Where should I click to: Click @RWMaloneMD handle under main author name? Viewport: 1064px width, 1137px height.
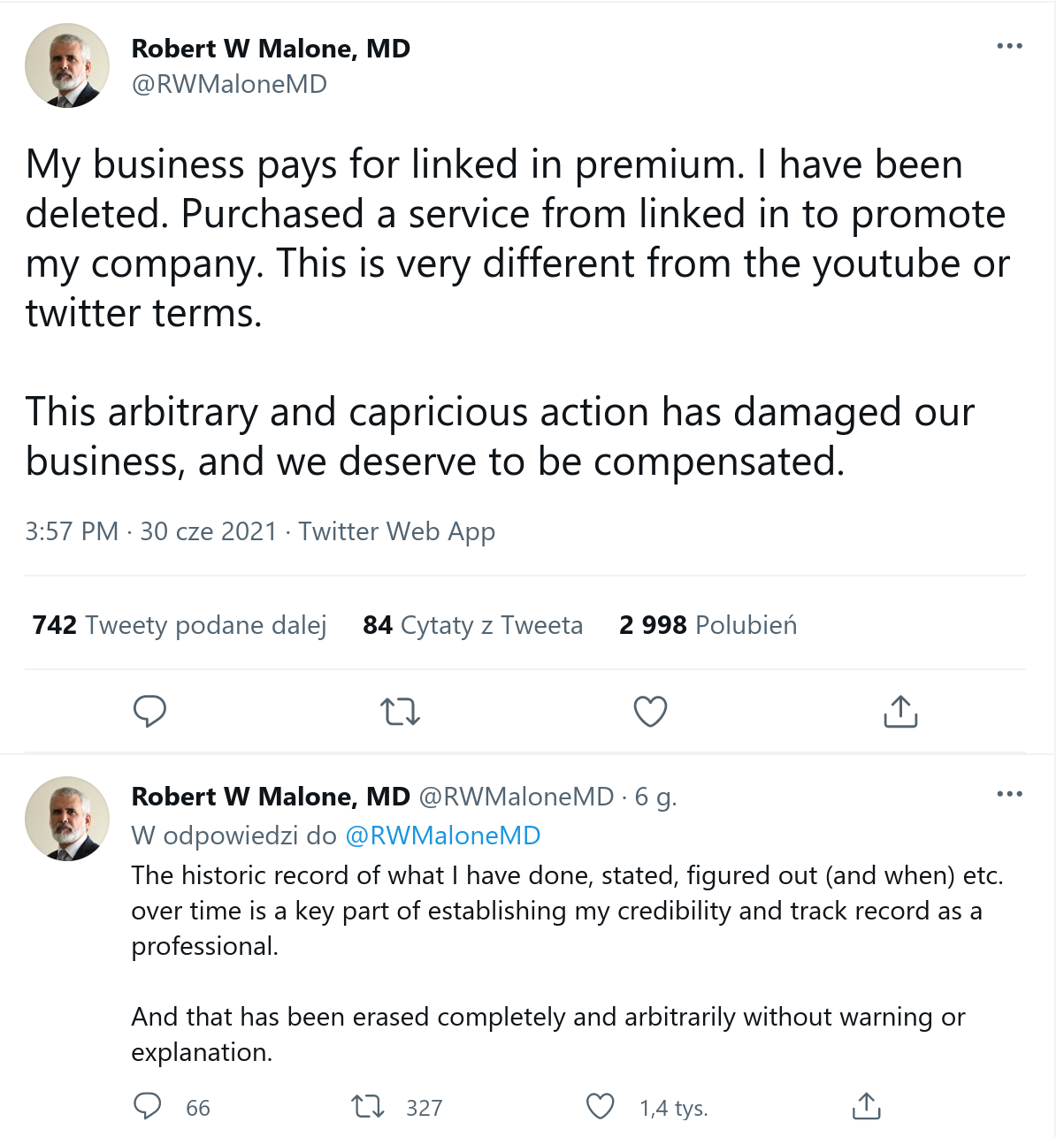pyautogui.click(x=229, y=84)
